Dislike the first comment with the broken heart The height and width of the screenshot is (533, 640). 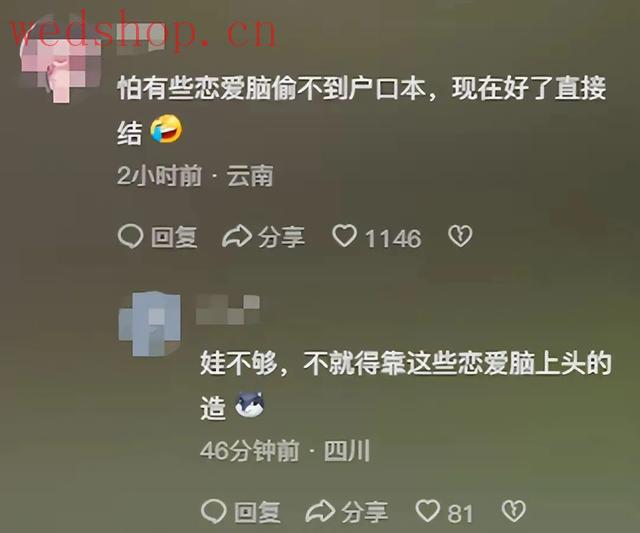click(x=460, y=236)
